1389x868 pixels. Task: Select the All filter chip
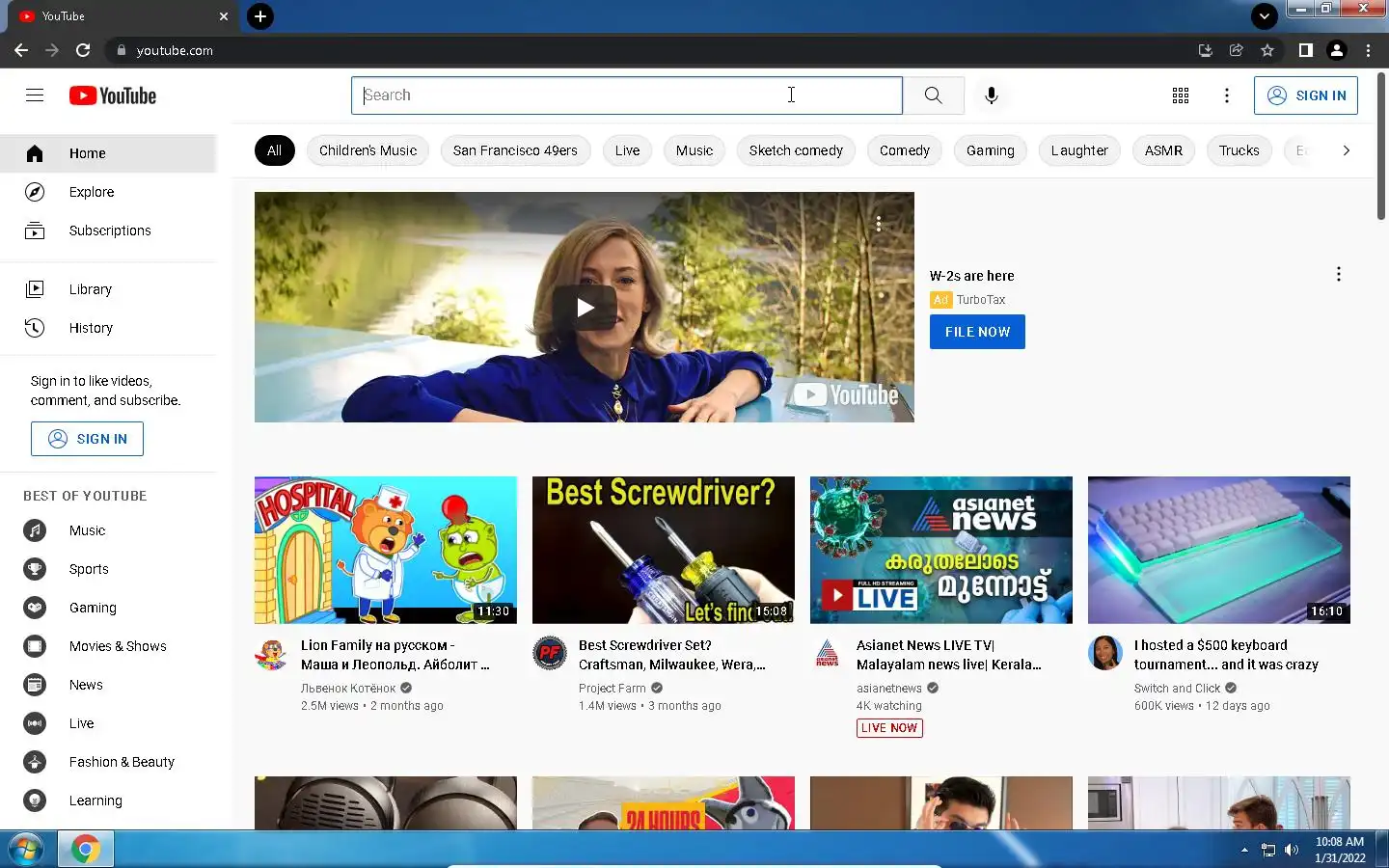pyautogui.click(x=274, y=150)
